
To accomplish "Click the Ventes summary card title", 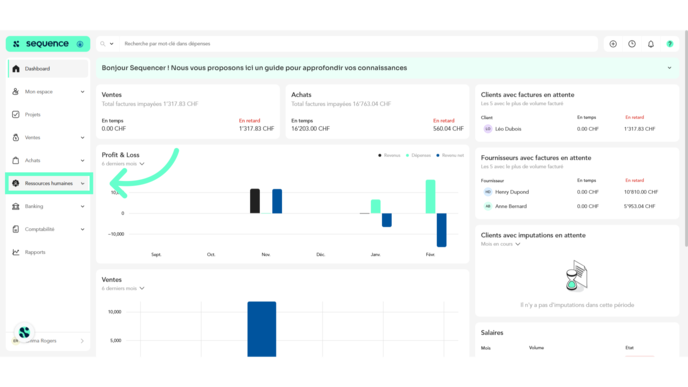I will (x=111, y=95).
